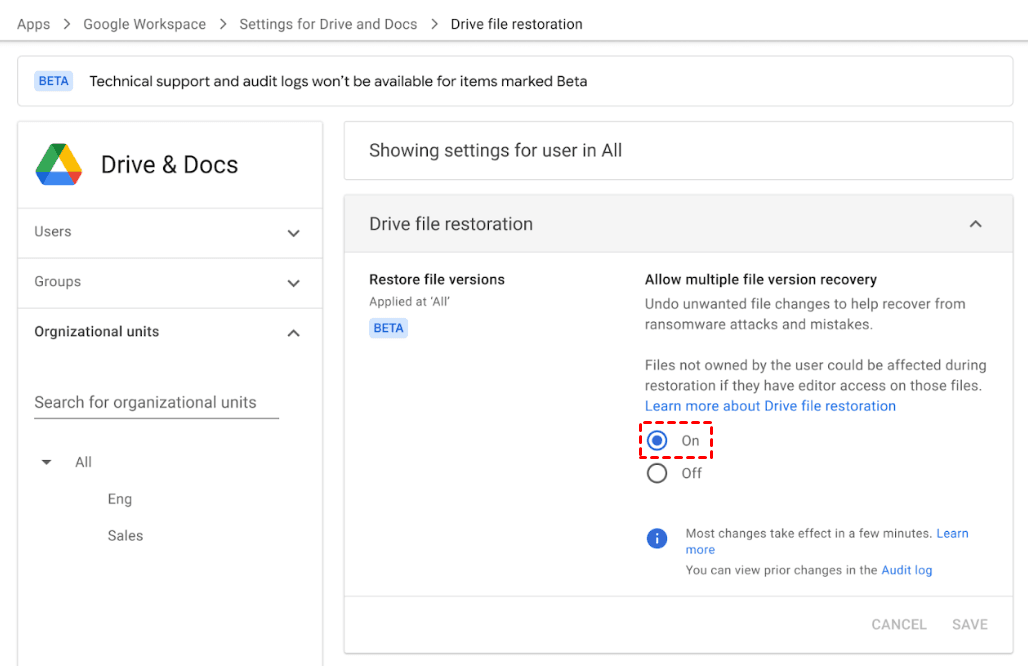The image size is (1028, 666).
Task: Expand the Groups section
Action: [x=293, y=283]
